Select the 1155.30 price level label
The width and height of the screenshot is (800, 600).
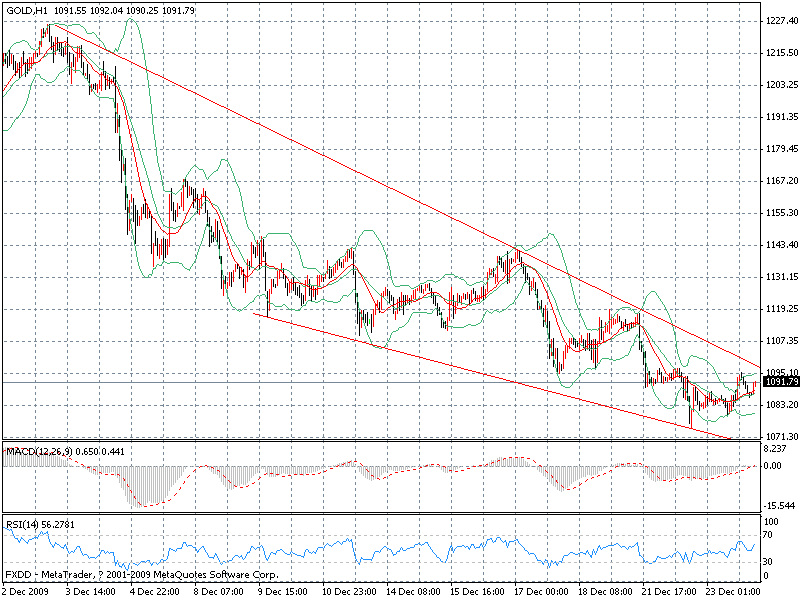pos(782,213)
